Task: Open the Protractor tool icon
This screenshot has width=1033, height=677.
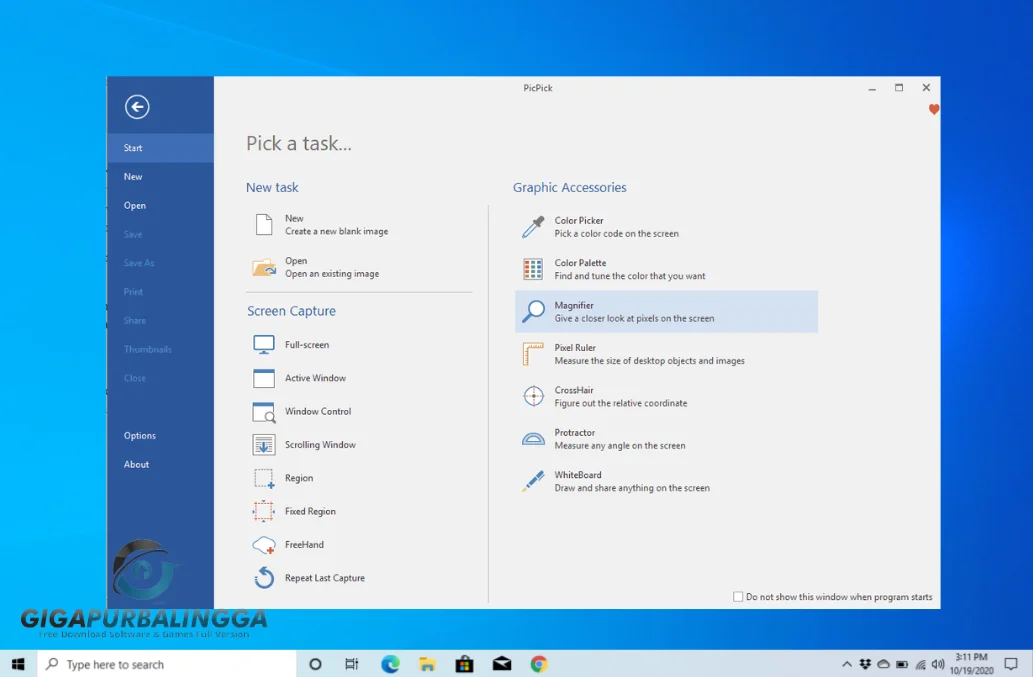Action: click(x=533, y=439)
